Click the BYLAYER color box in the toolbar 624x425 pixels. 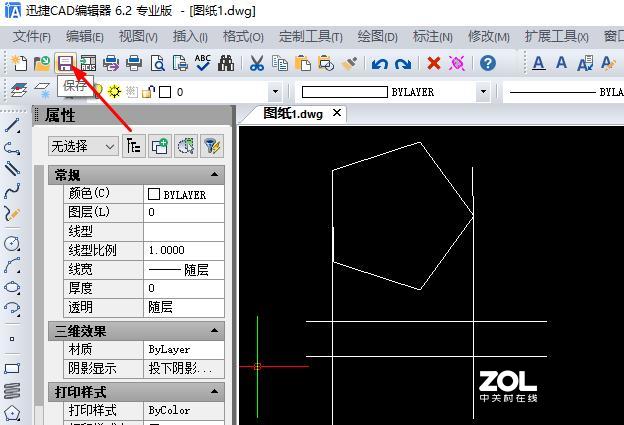(344, 92)
